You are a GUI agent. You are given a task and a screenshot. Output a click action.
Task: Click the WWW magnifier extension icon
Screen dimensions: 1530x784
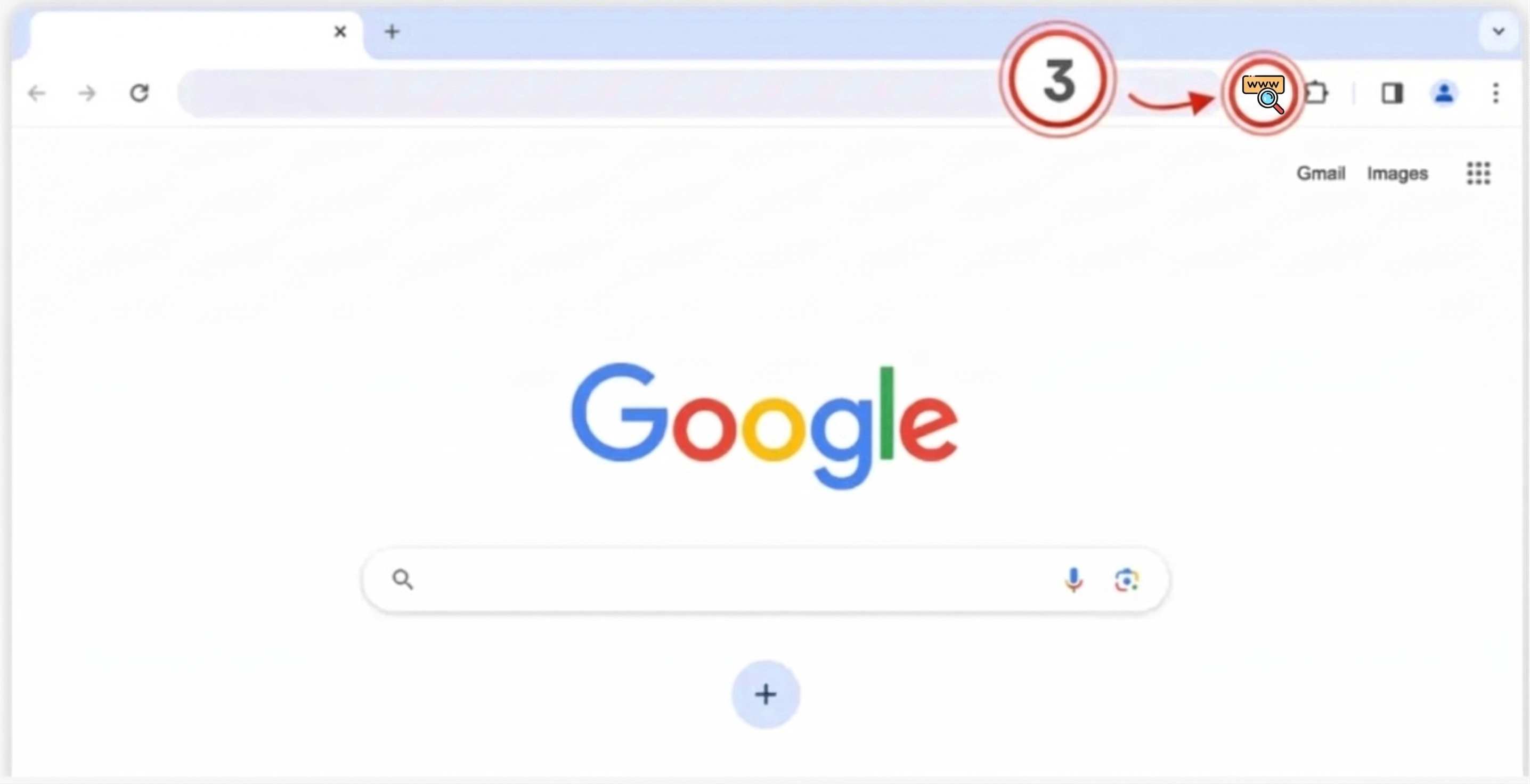pos(1263,93)
